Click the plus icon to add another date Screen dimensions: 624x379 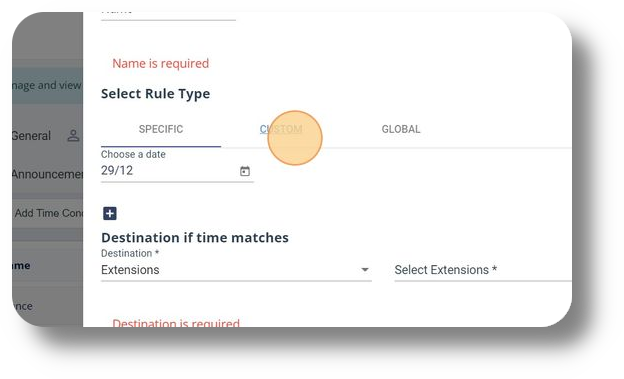(x=110, y=213)
